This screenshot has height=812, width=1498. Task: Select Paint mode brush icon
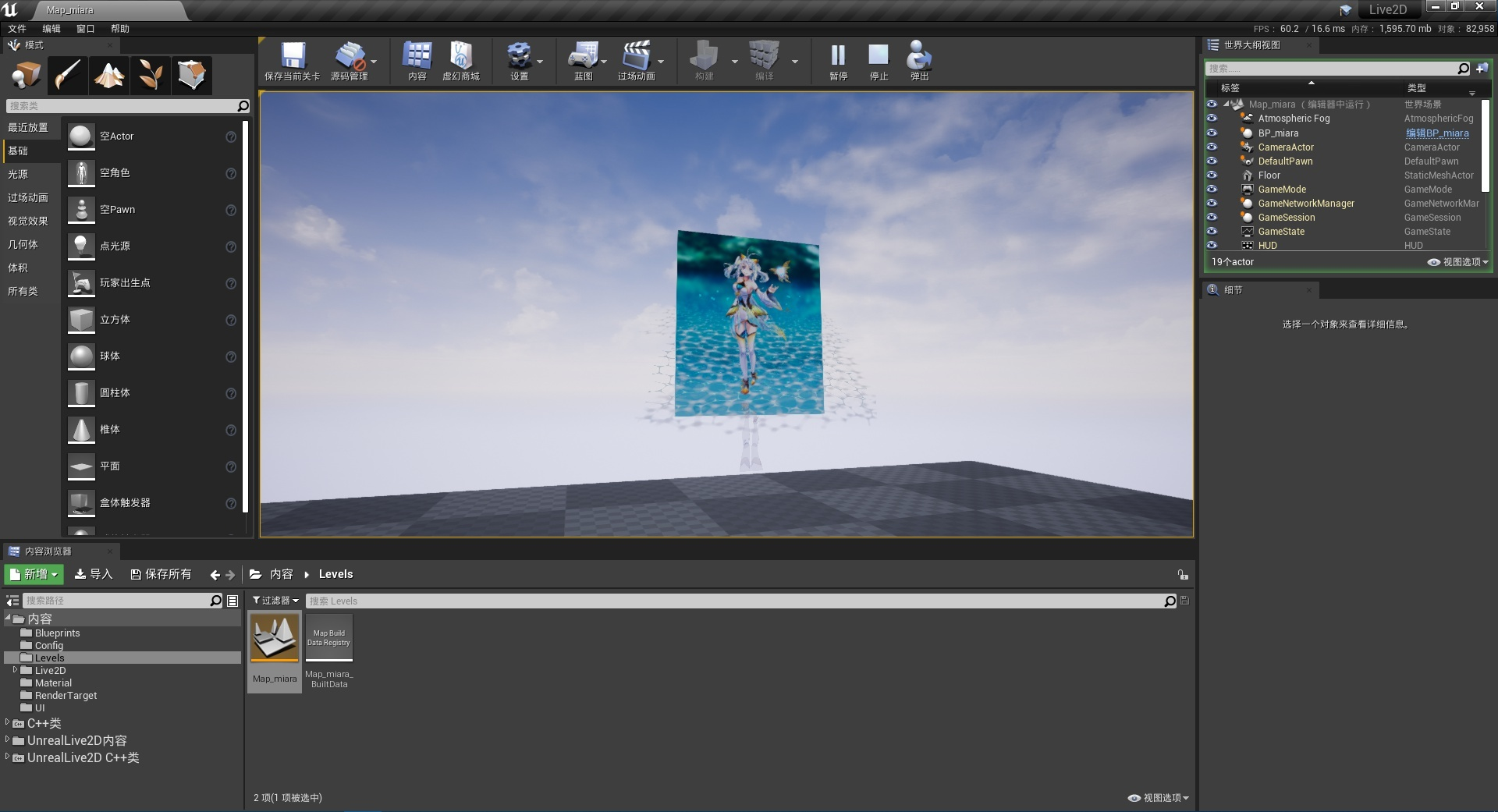(68, 75)
